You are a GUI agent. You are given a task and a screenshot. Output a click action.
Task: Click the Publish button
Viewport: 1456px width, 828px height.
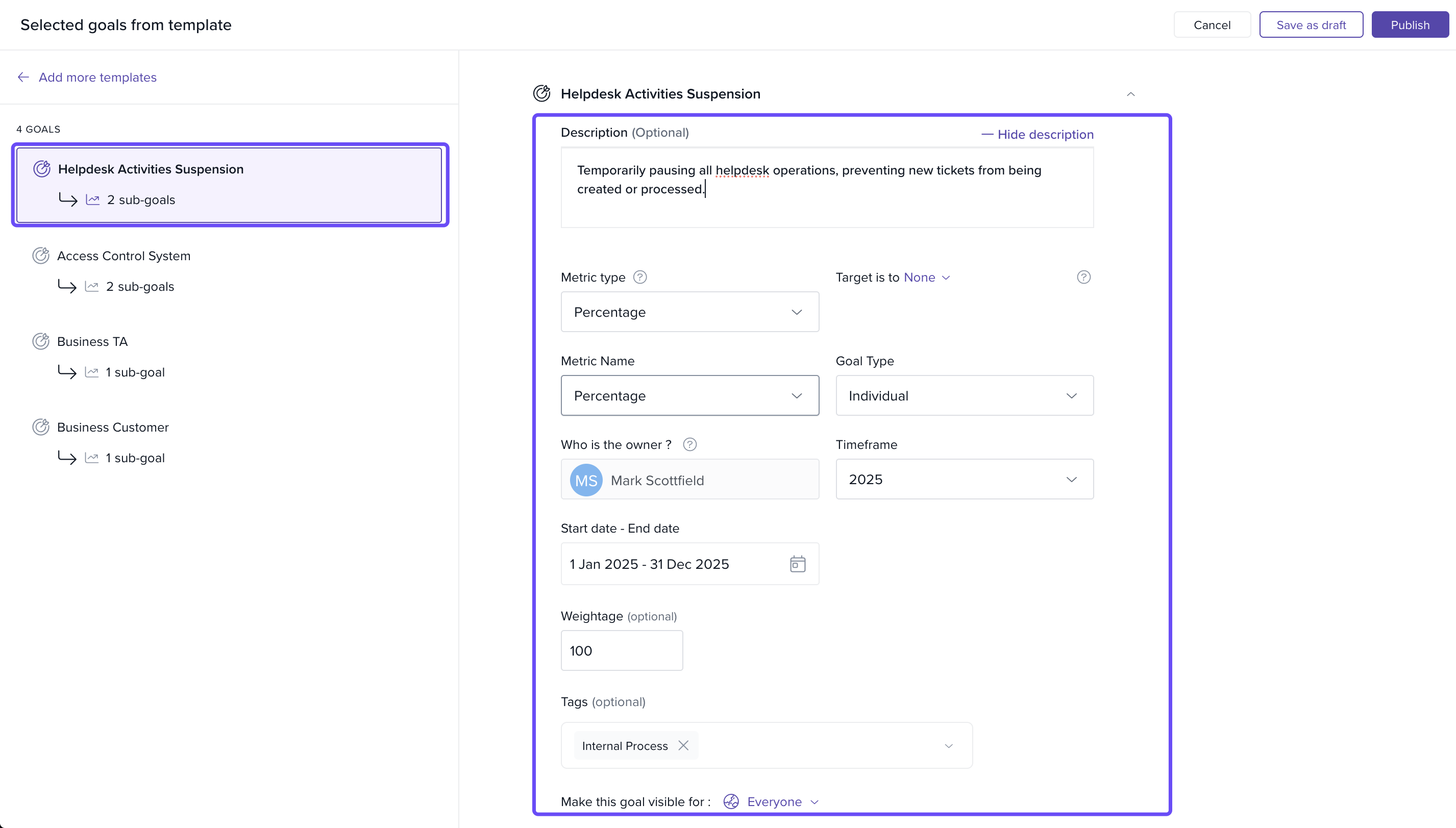tap(1410, 24)
